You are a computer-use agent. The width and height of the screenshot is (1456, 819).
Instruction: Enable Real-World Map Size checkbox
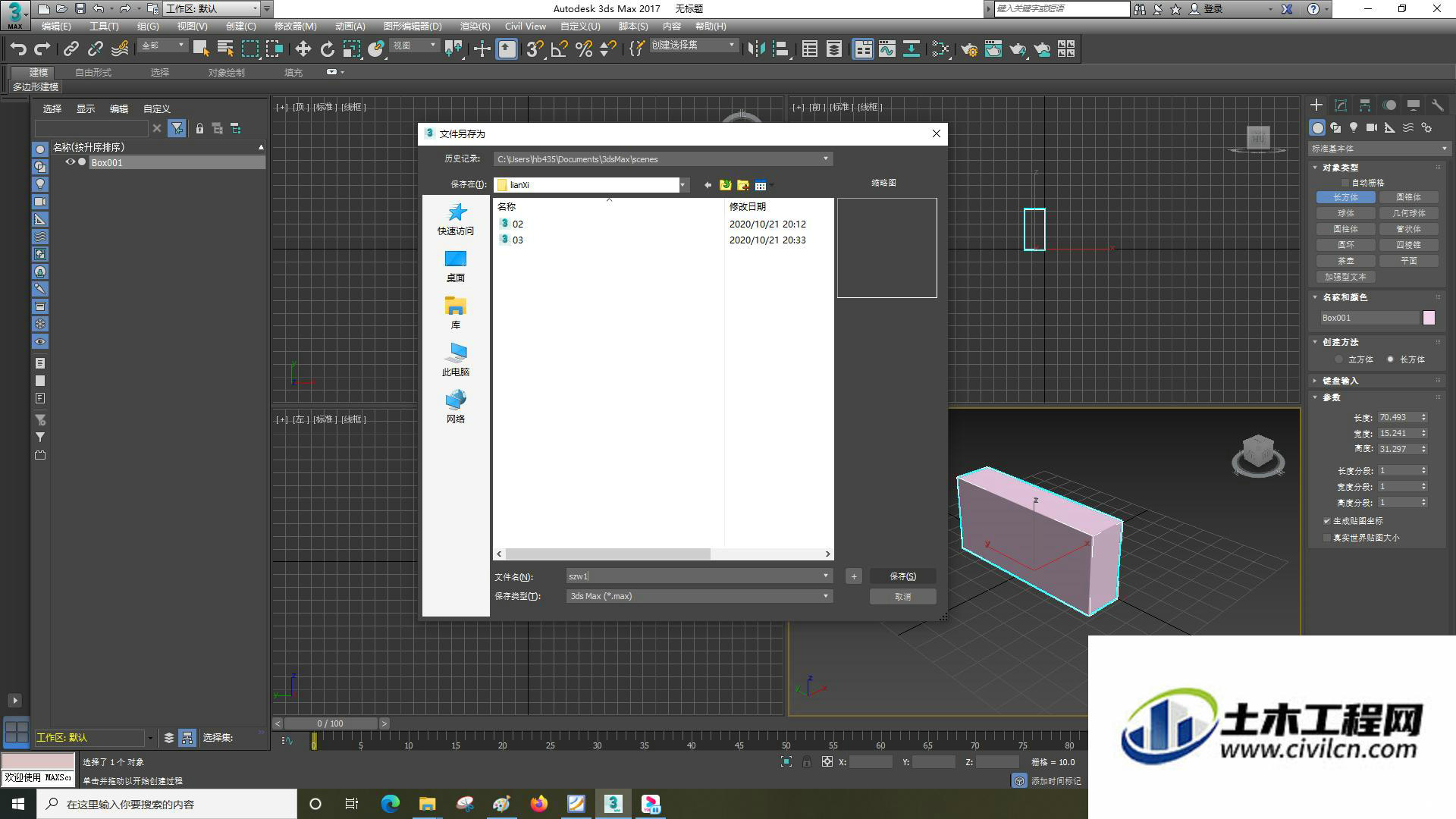pyautogui.click(x=1327, y=538)
